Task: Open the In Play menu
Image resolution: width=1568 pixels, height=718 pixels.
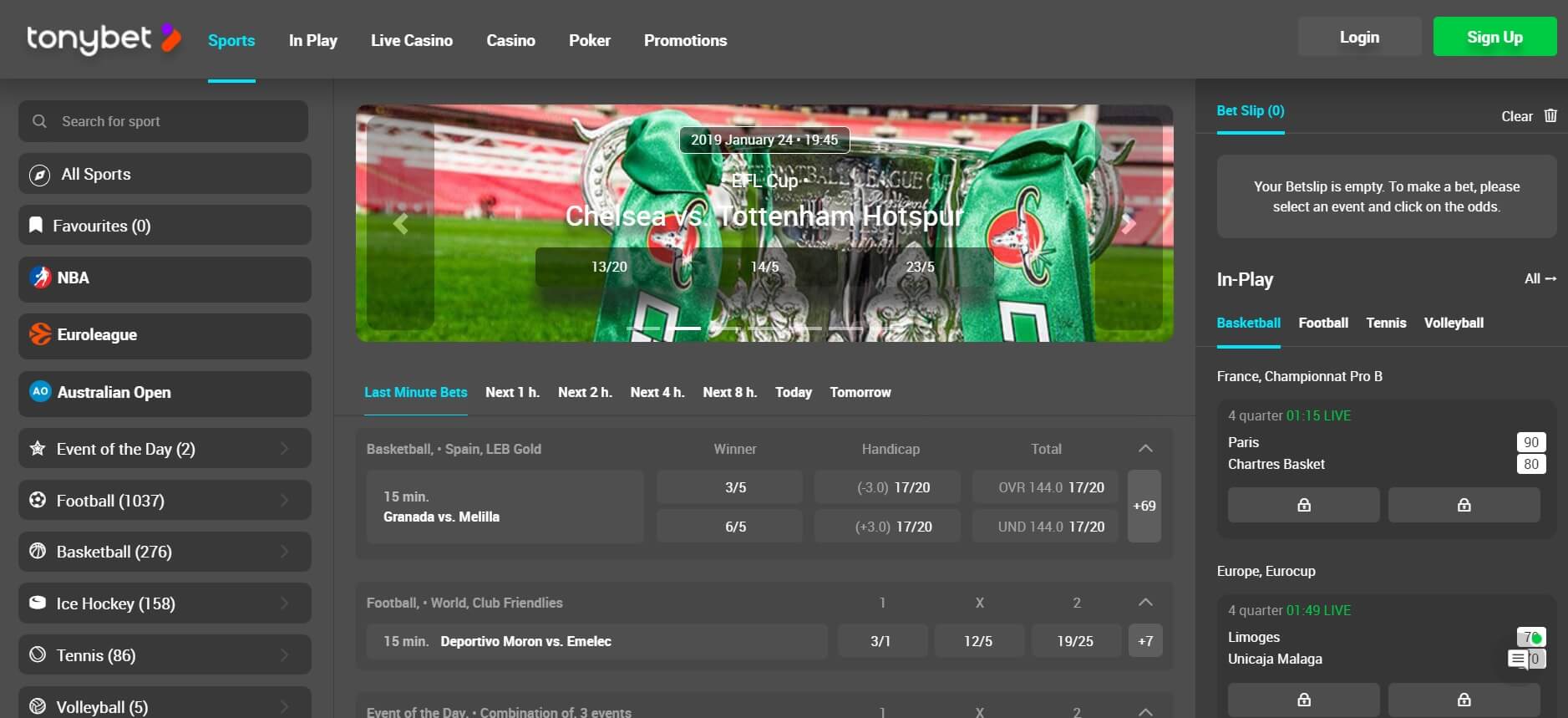Action: point(313,40)
